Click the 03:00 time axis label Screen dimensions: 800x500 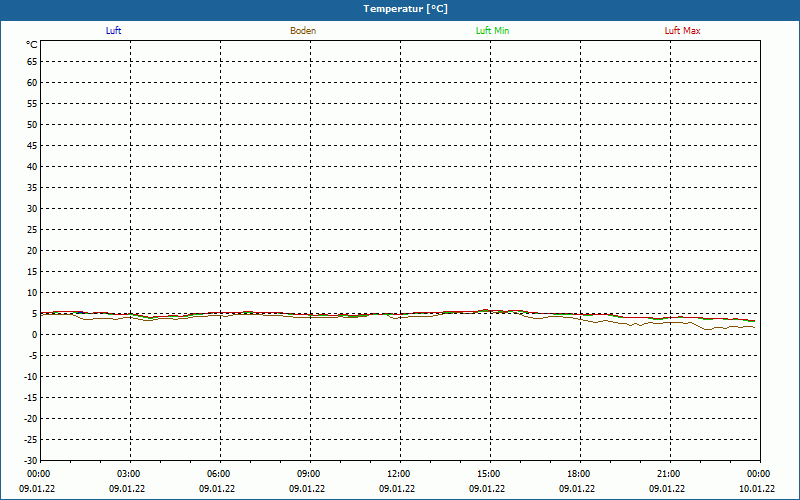coord(131,474)
